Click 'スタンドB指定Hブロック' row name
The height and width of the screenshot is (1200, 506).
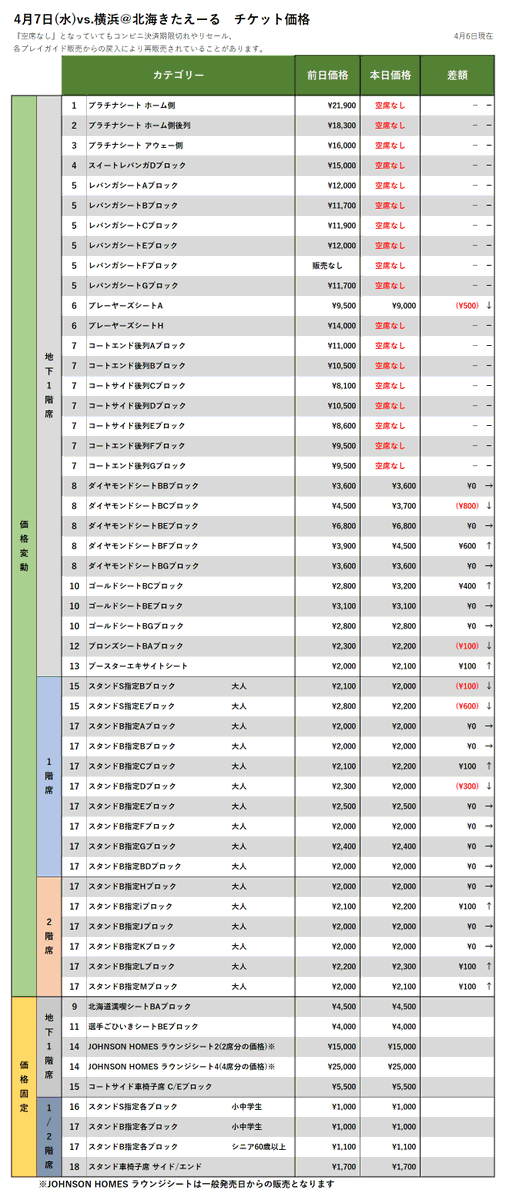coord(132,886)
